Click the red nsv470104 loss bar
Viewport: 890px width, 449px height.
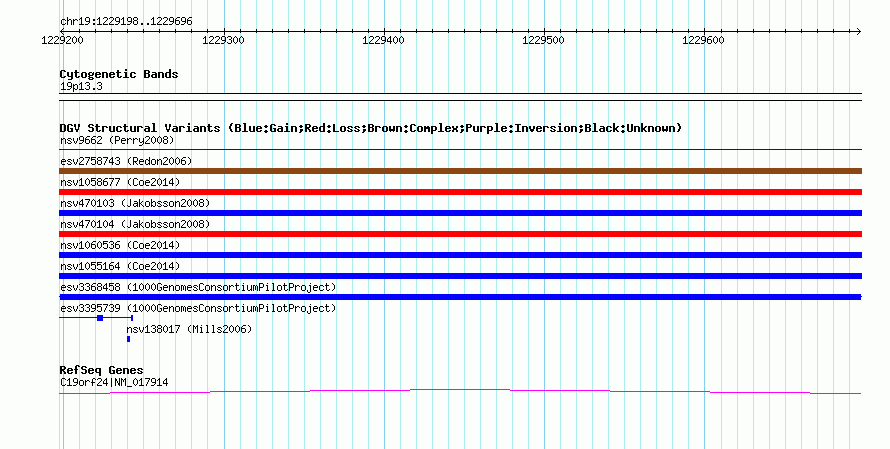tap(460, 234)
